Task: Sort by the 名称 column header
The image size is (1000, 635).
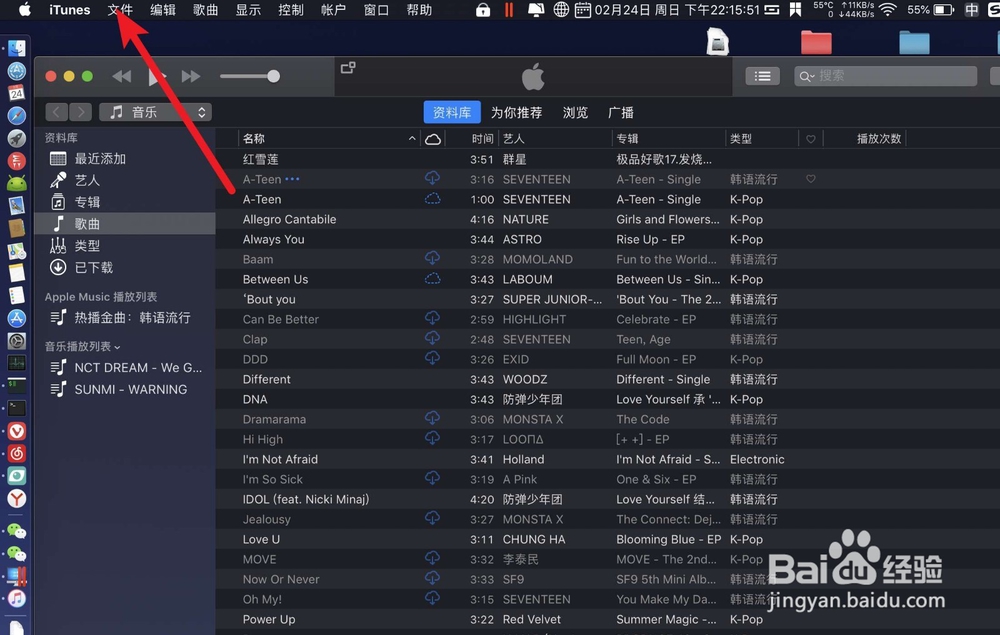Action: coord(329,138)
